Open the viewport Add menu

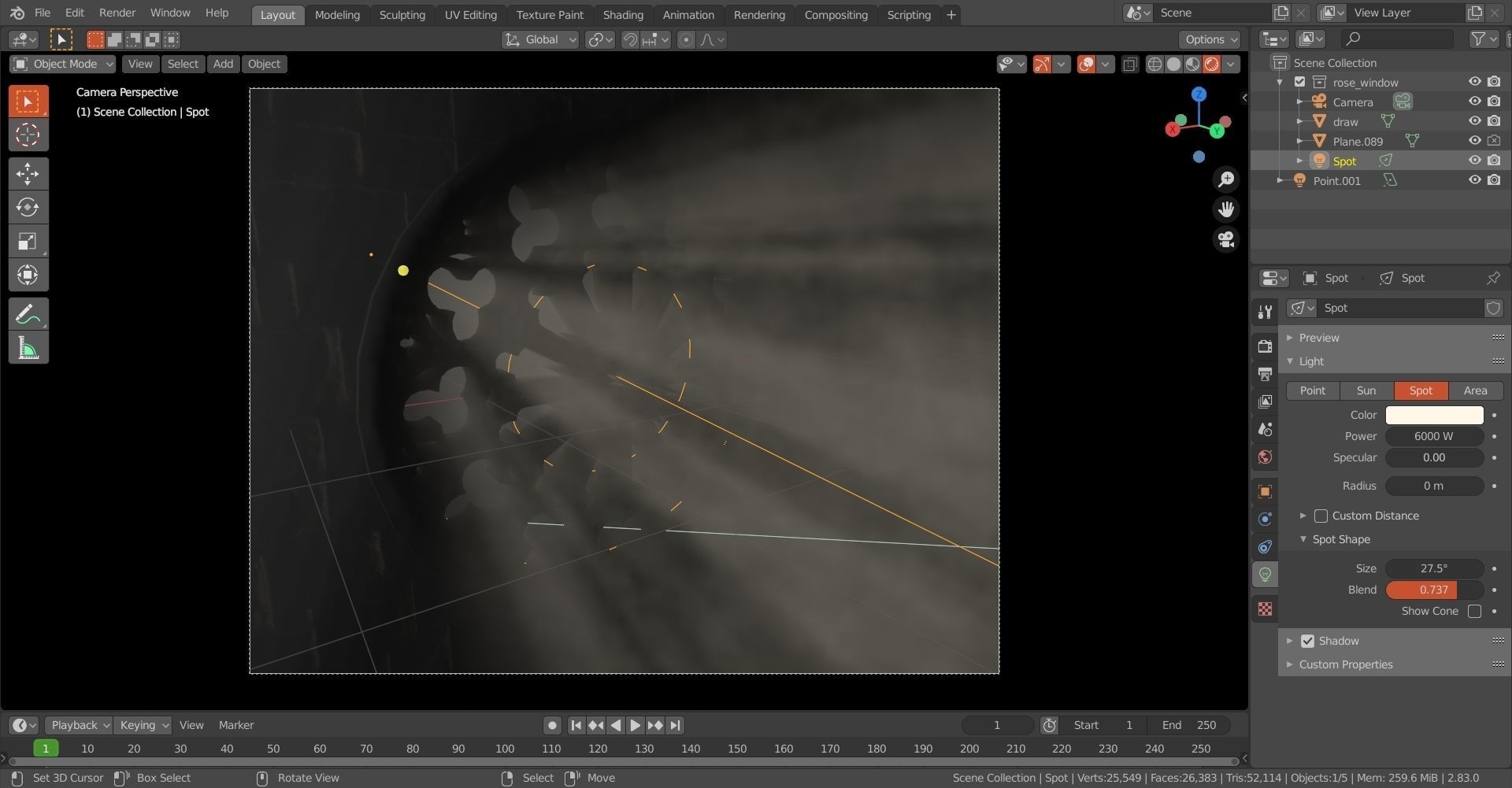pyautogui.click(x=223, y=64)
